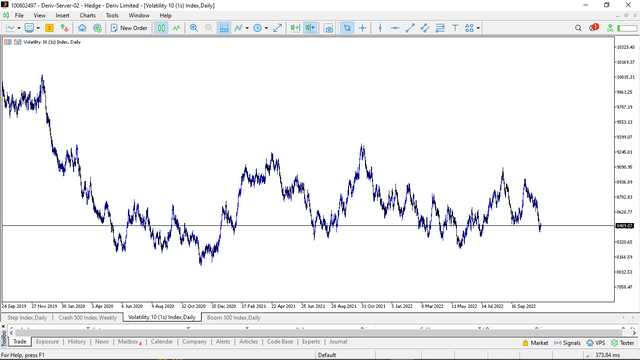Screen dimensions: 640x360
Task: Expand the chart templates dropdown arrow
Action: click(38, 28)
